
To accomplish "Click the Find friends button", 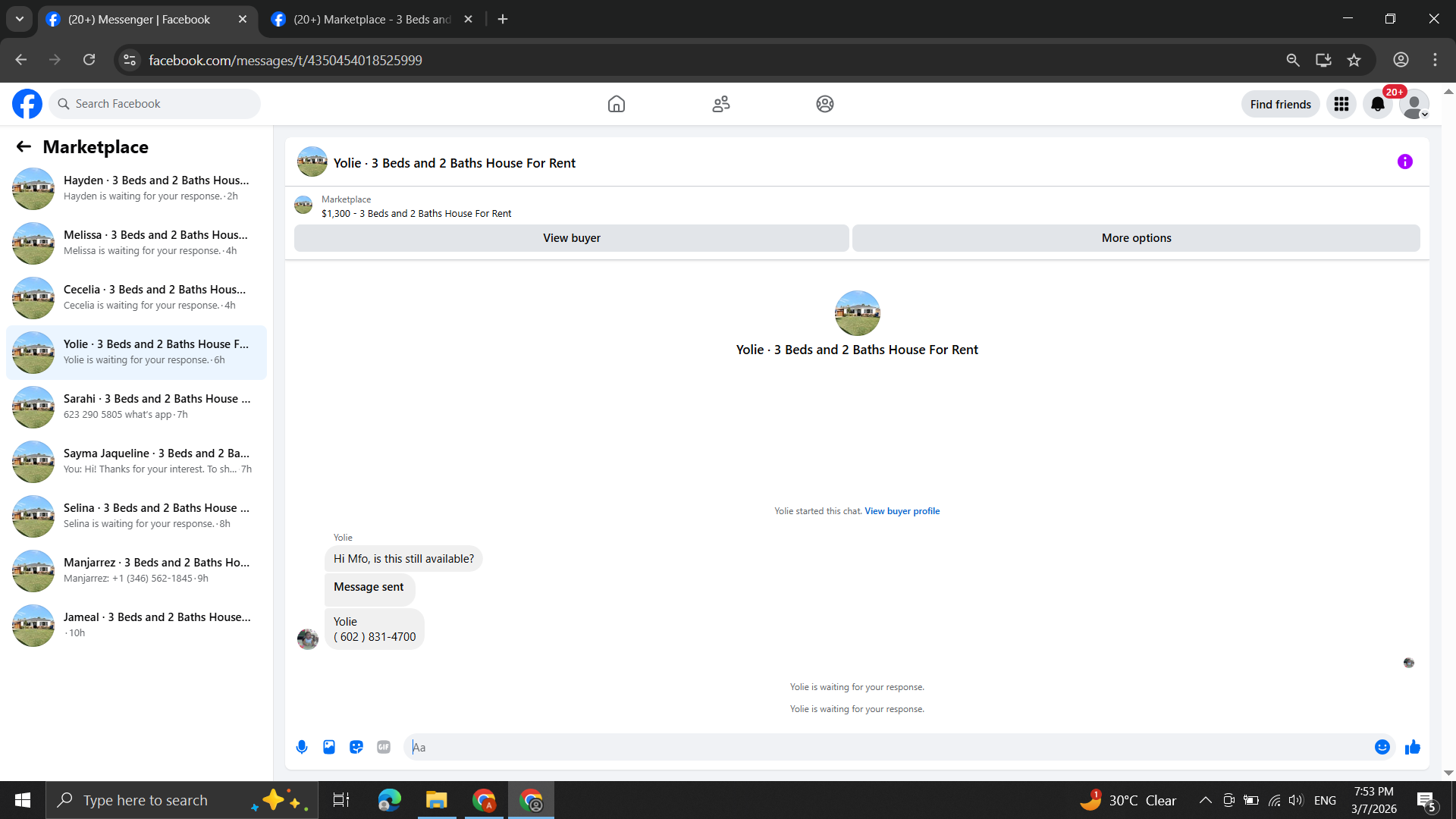I will [1281, 104].
